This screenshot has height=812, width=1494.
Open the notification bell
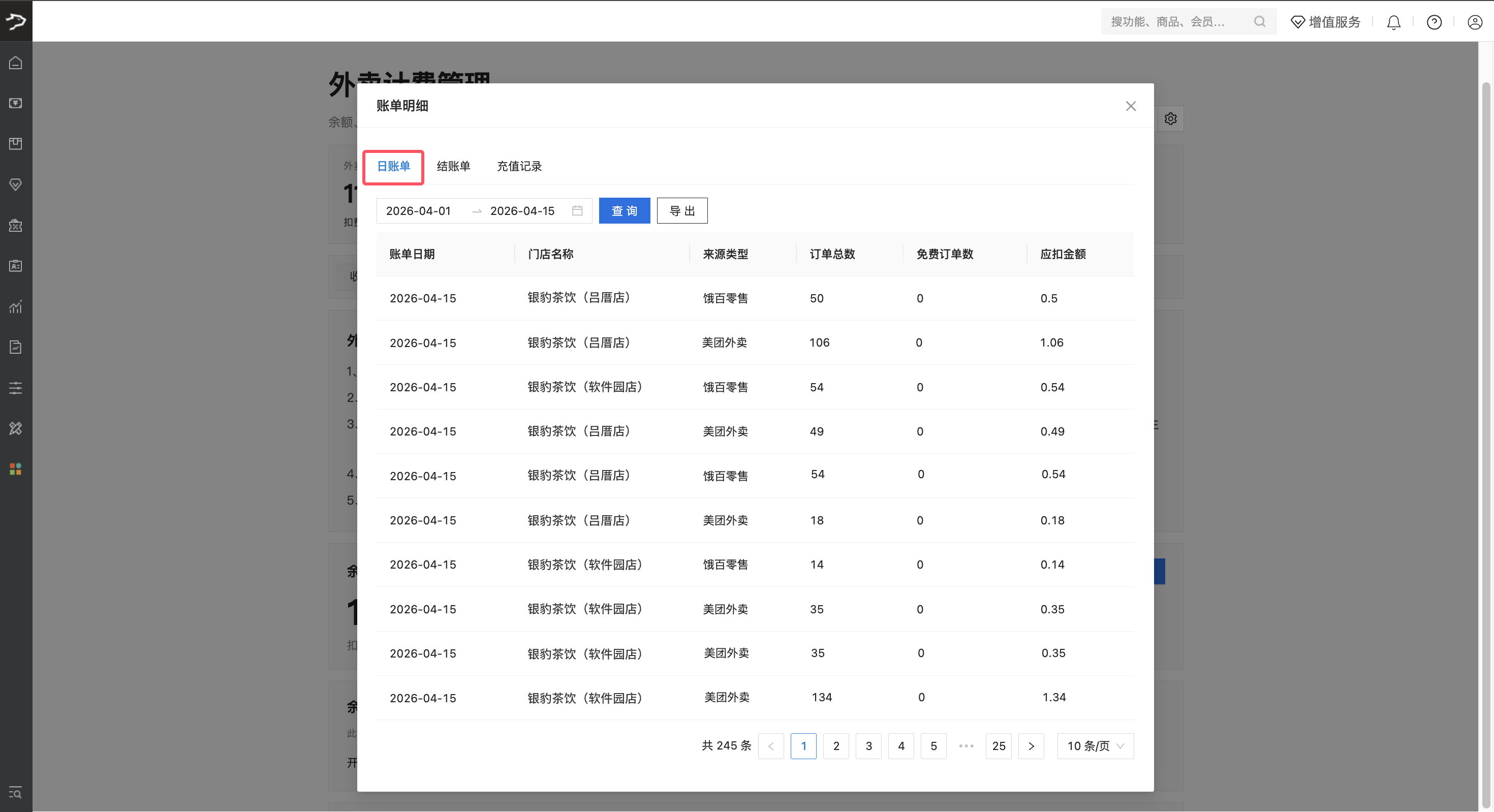pos(1393,22)
